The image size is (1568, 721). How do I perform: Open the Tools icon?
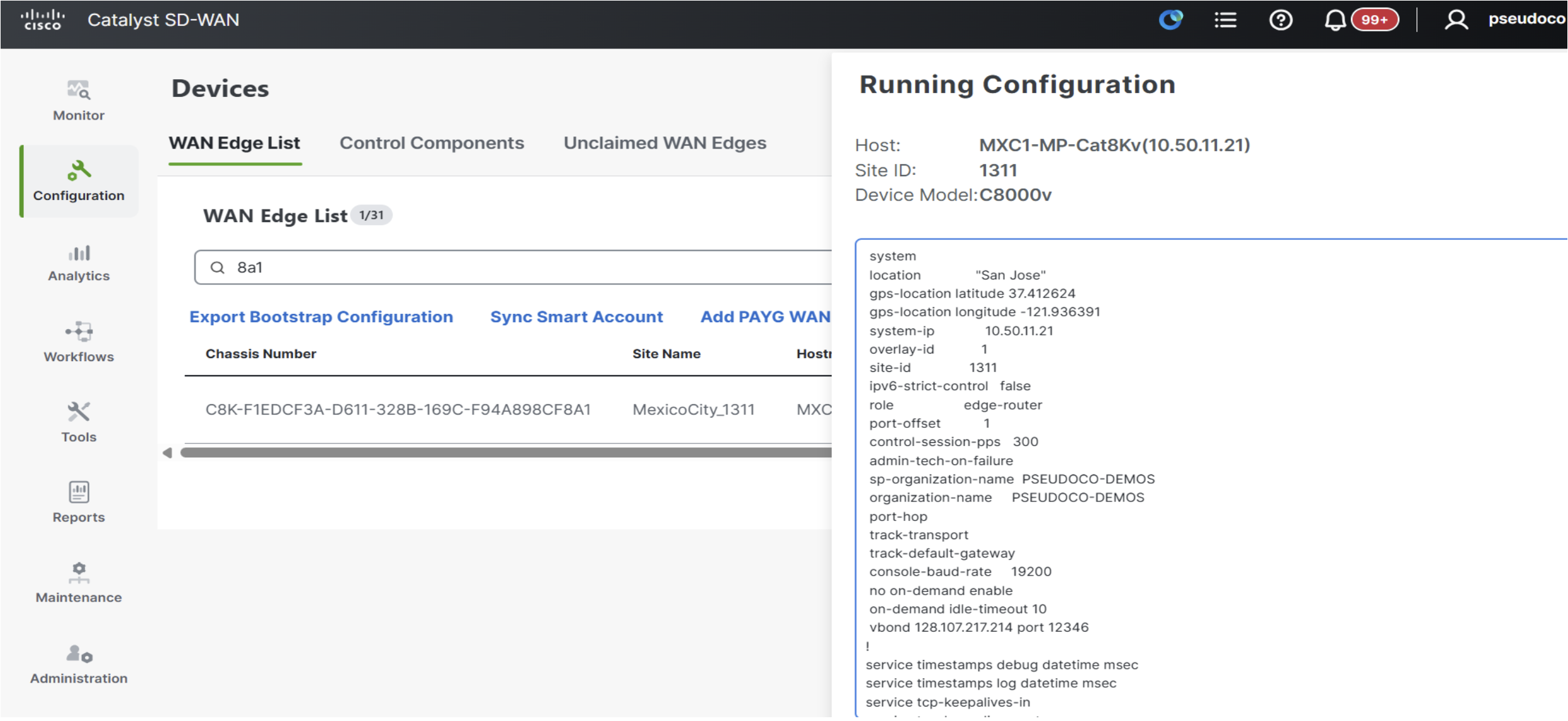(79, 411)
